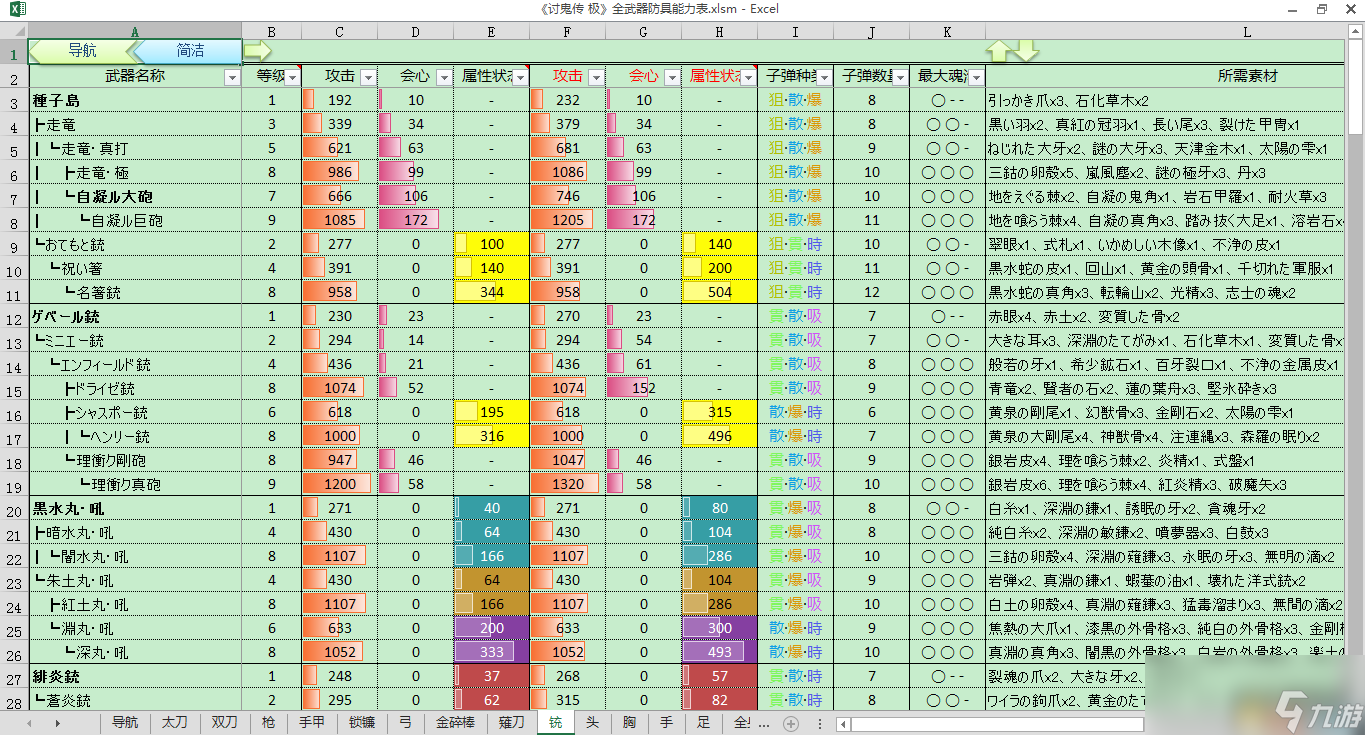
Task: Select column F header
Action: 567,32
